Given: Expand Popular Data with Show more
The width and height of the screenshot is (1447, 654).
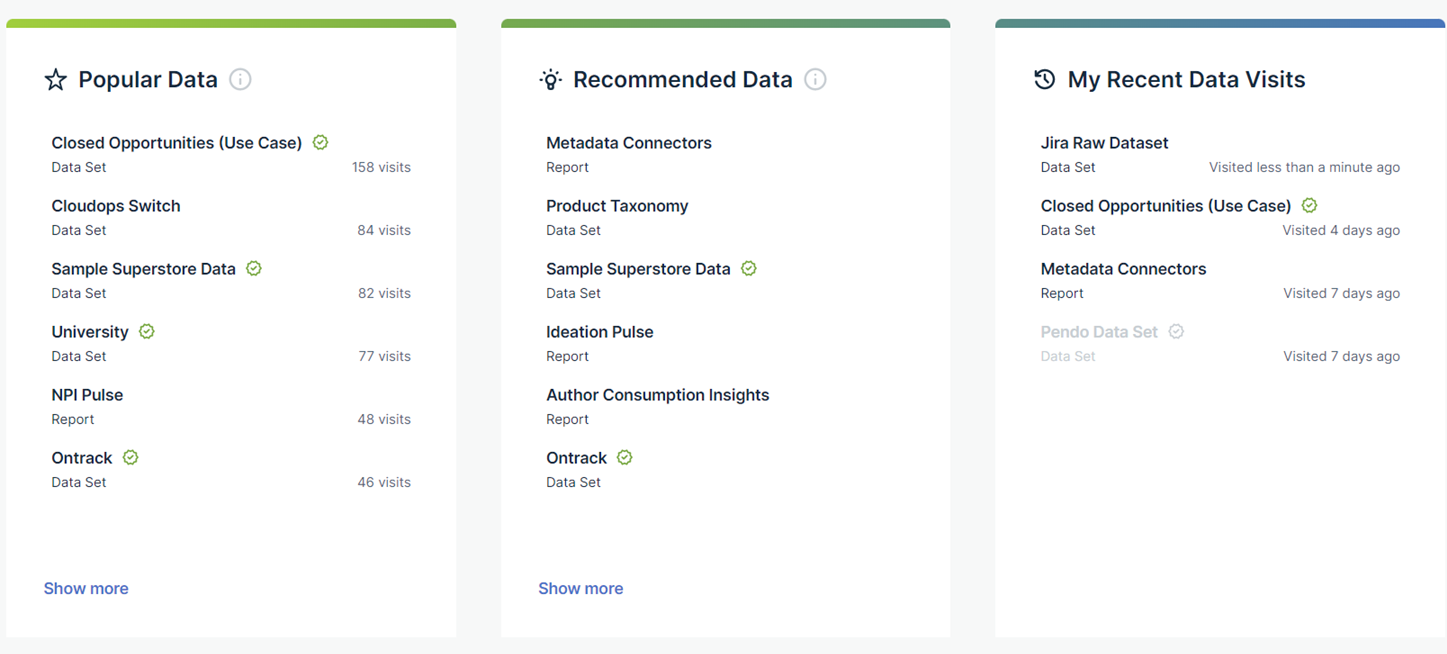Looking at the screenshot, I should (x=86, y=589).
